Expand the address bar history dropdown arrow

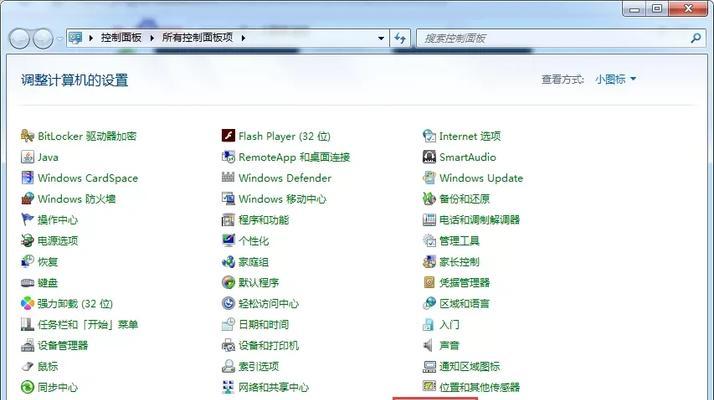(x=381, y=38)
